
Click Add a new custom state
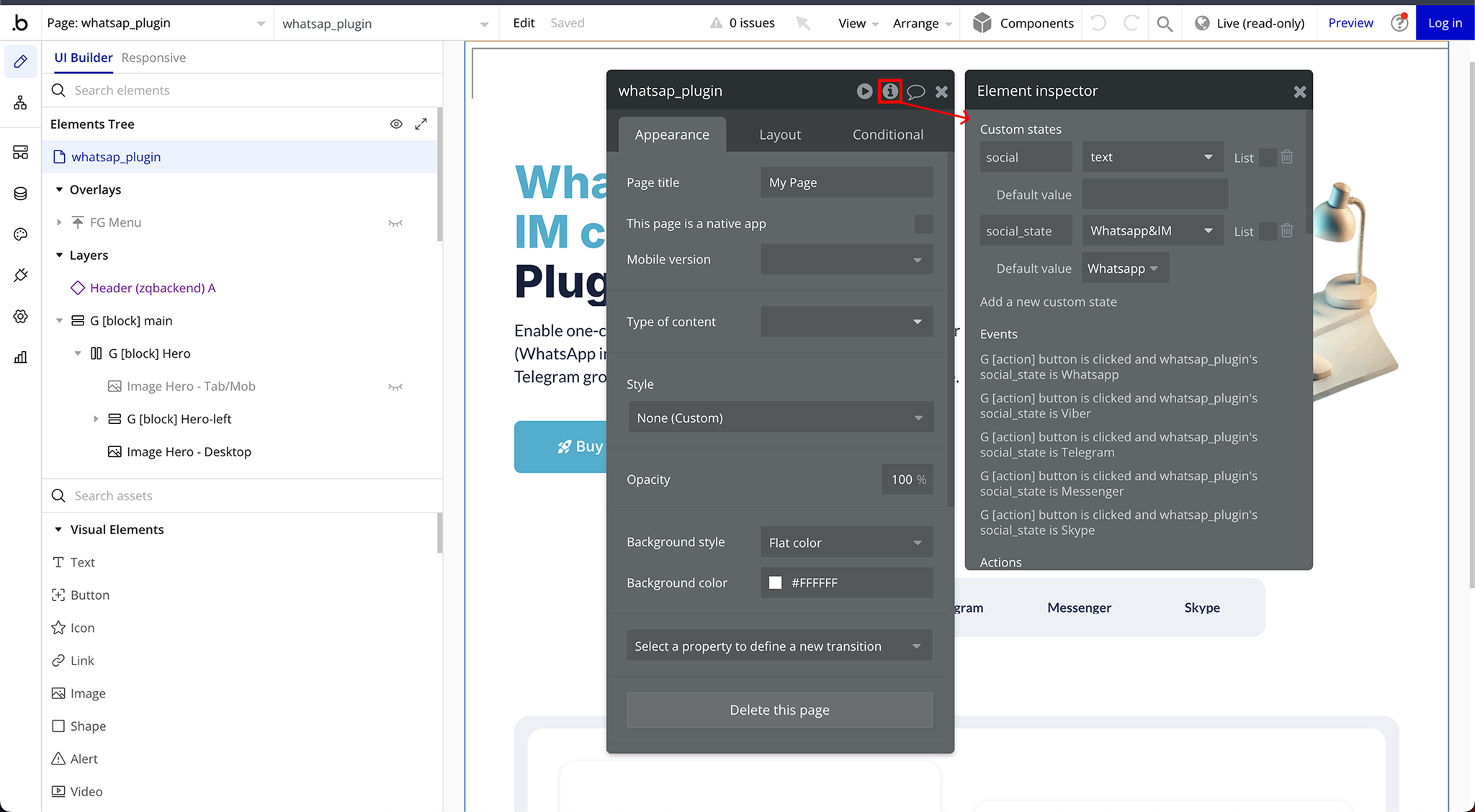1048,302
